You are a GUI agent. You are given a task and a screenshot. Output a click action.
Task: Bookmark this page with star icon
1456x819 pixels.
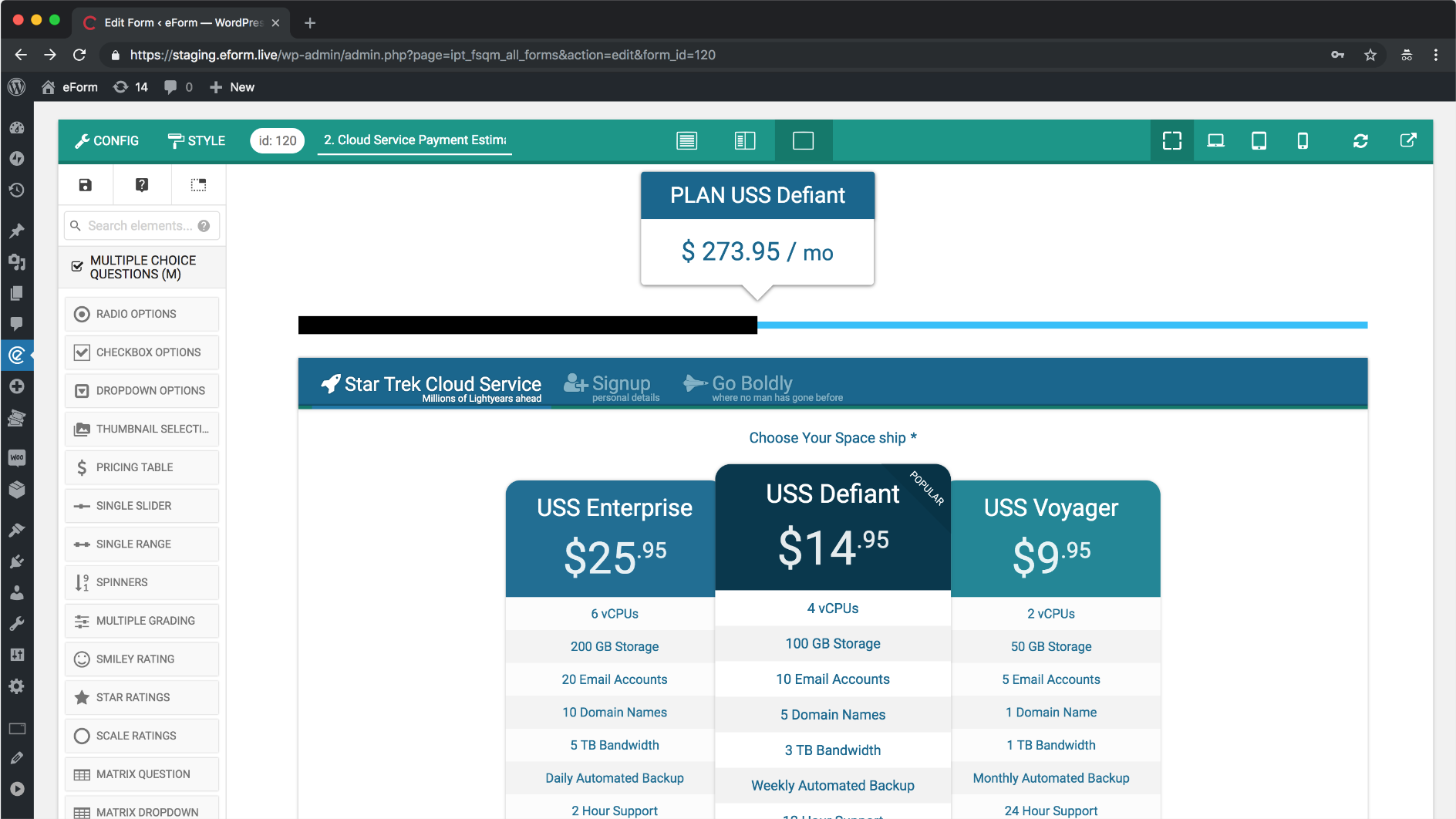point(1370,55)
